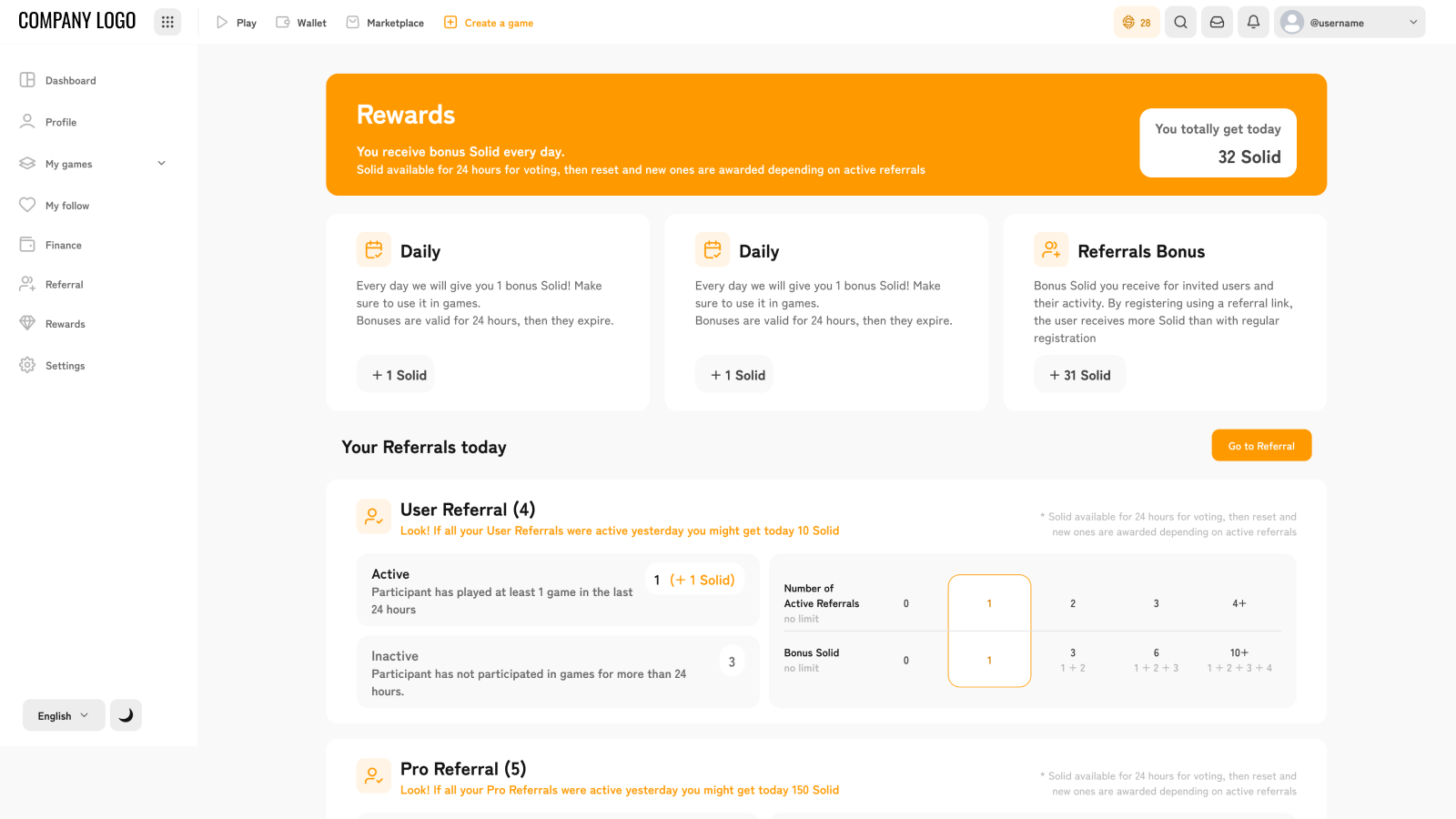Viewport: 1456px width, 819px height.
Task: Select Finance in the sidebar
Action: pos(63,245)
